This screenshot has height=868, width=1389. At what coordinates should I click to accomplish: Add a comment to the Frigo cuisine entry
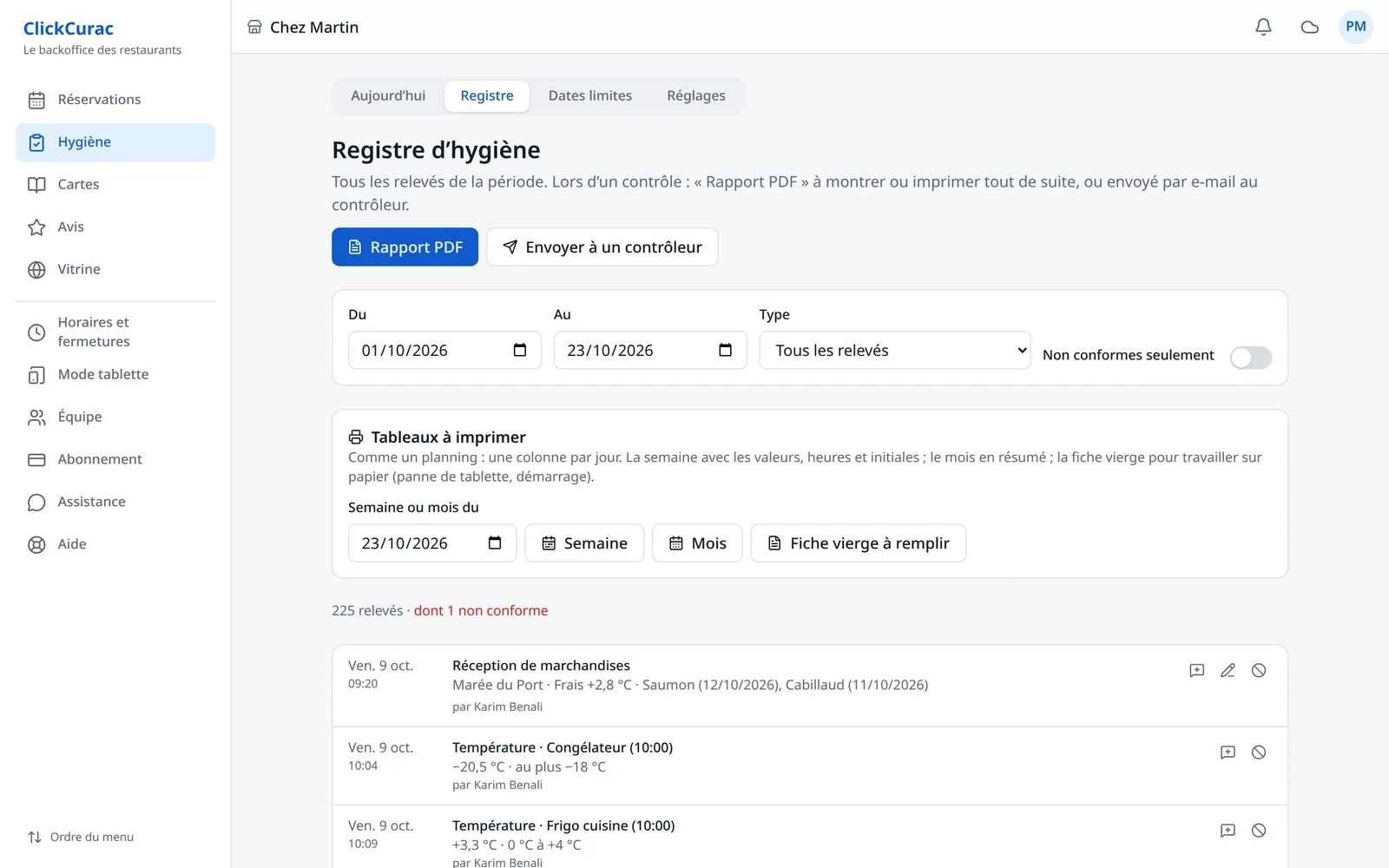click(x=1228, y=831)
